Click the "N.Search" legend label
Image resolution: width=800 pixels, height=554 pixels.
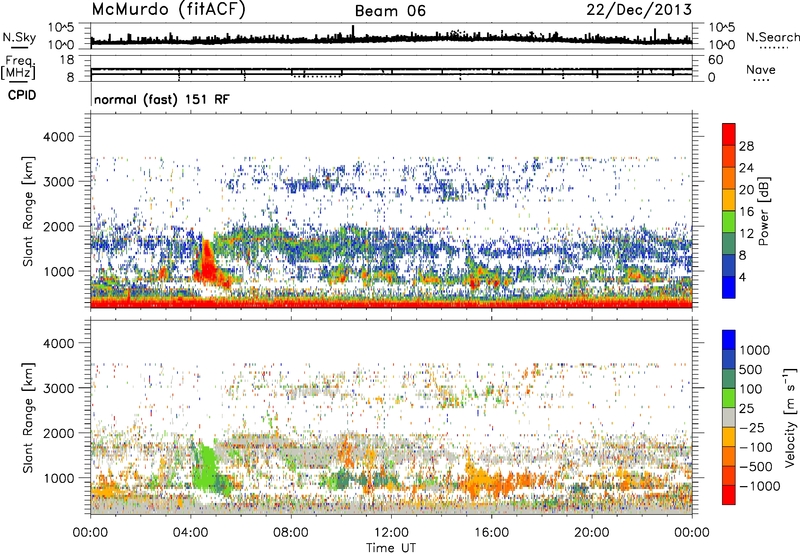(773, 37)
